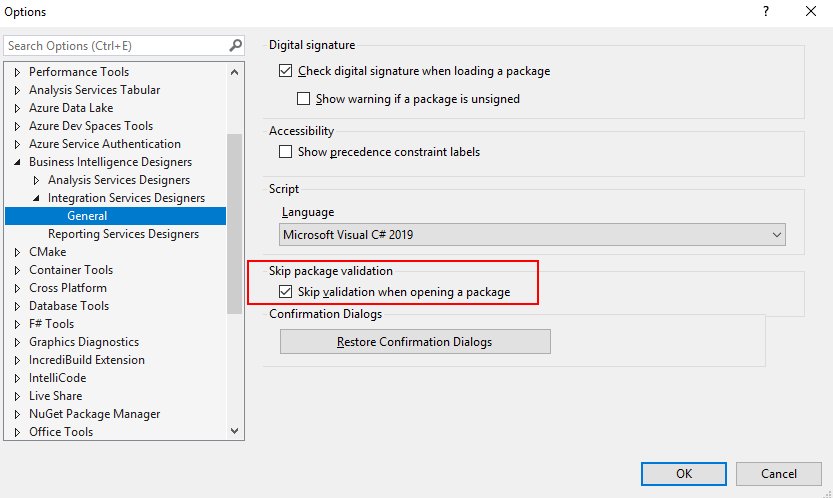The width and height of the screenshot is (833, 498).
Task: Click the OK button
Action: pos(684,474)
